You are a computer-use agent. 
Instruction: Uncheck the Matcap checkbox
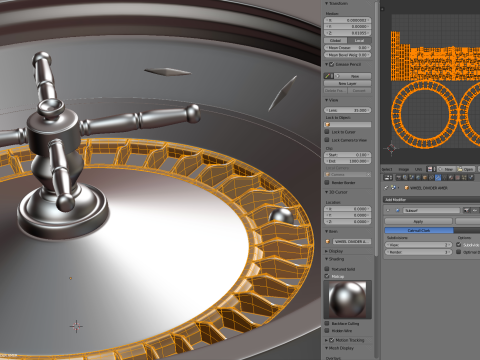point(327,276)
